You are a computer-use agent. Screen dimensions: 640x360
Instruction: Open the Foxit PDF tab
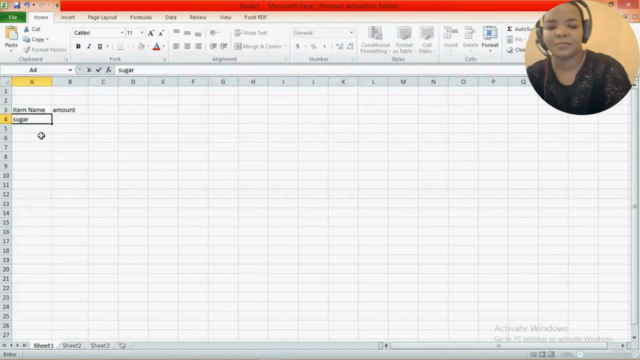coord(256,17)
